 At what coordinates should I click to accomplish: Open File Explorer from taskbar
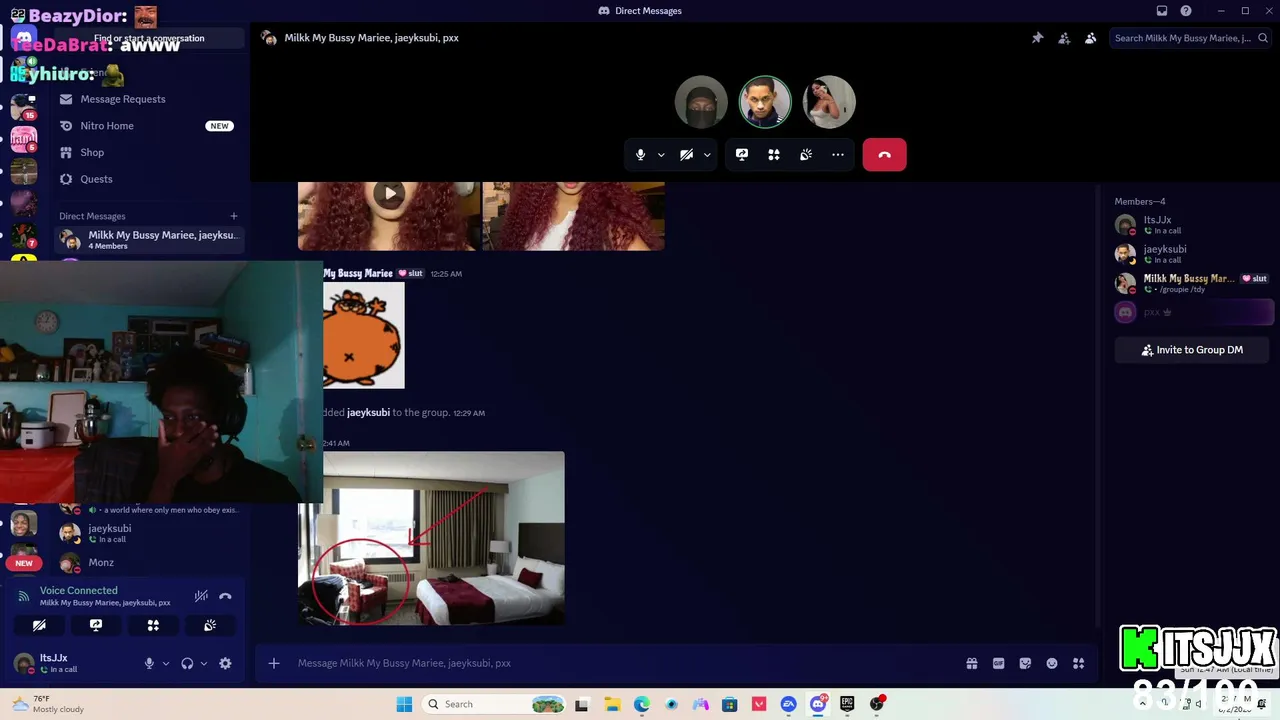pyautogui.click(x=612, y=704)
